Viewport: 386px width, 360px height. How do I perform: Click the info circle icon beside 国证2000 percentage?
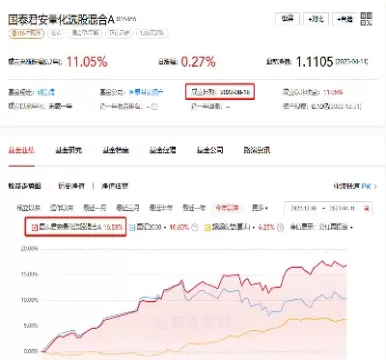195,227
